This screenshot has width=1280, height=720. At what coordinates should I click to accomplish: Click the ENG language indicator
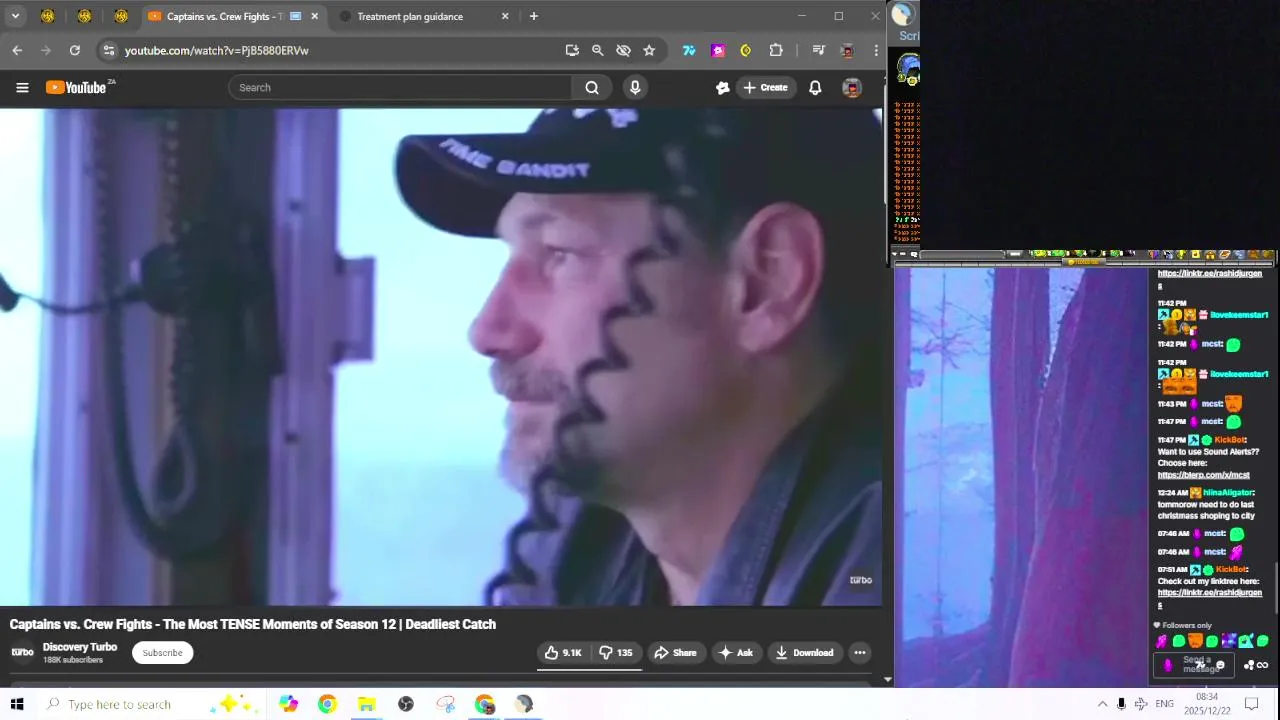click(x=1164, y=704)
